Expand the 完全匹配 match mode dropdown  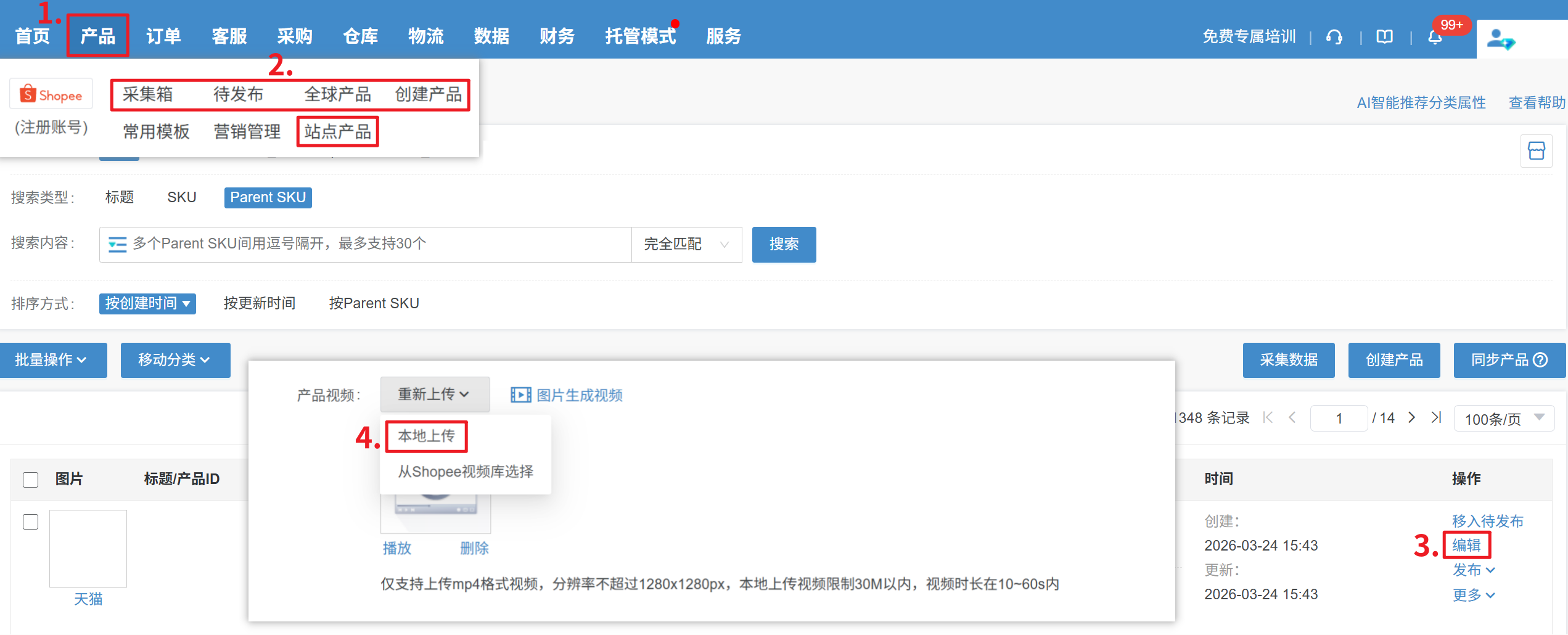pyautogui.click(x=686, y=245)
